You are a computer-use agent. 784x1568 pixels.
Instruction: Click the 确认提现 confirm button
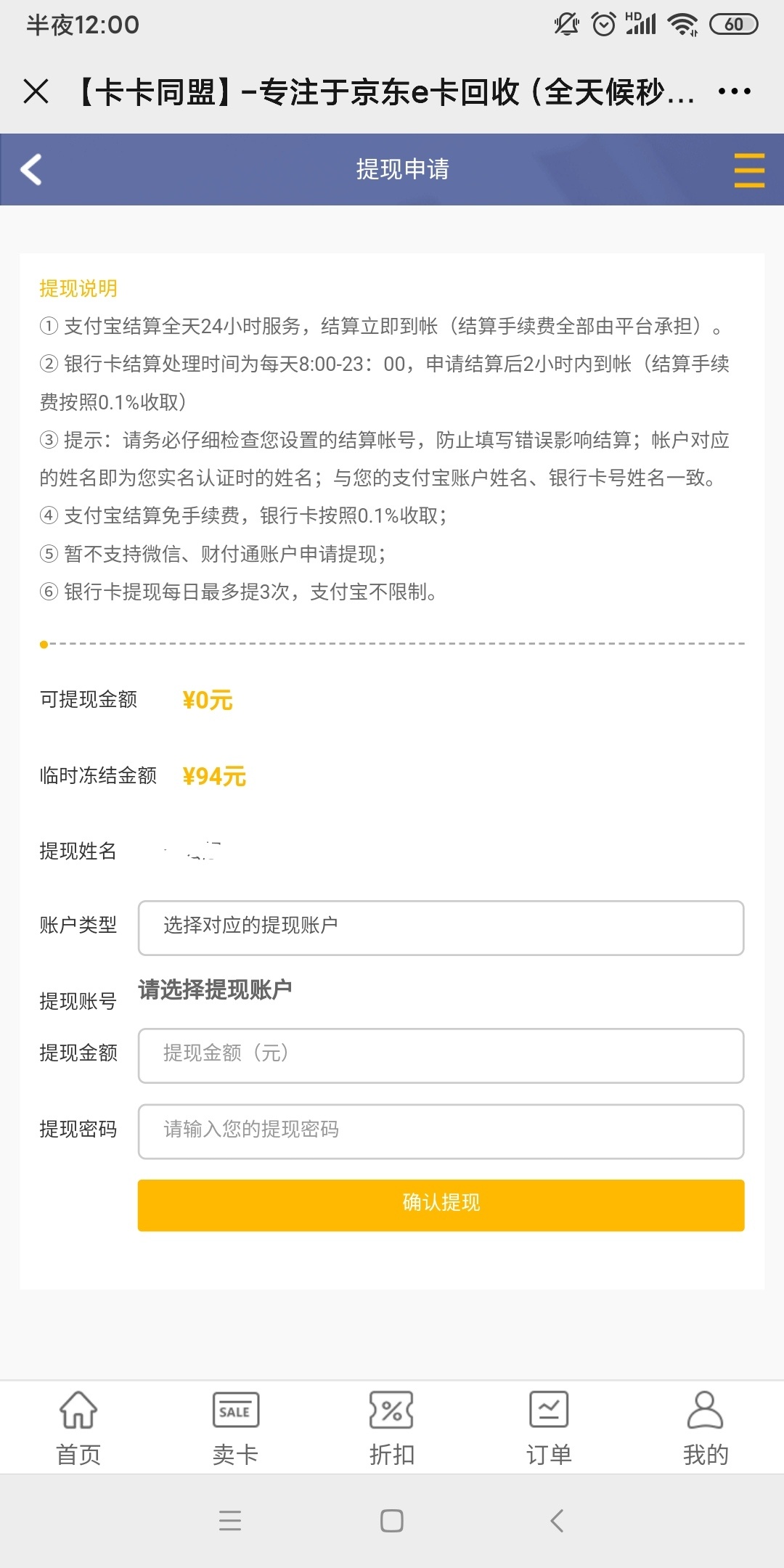441,1205
